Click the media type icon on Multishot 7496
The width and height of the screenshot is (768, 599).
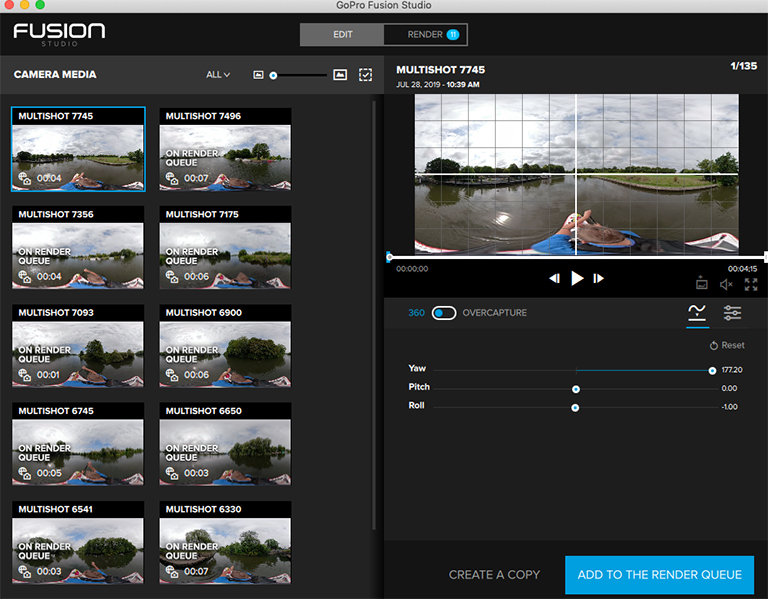coord(171,178)
